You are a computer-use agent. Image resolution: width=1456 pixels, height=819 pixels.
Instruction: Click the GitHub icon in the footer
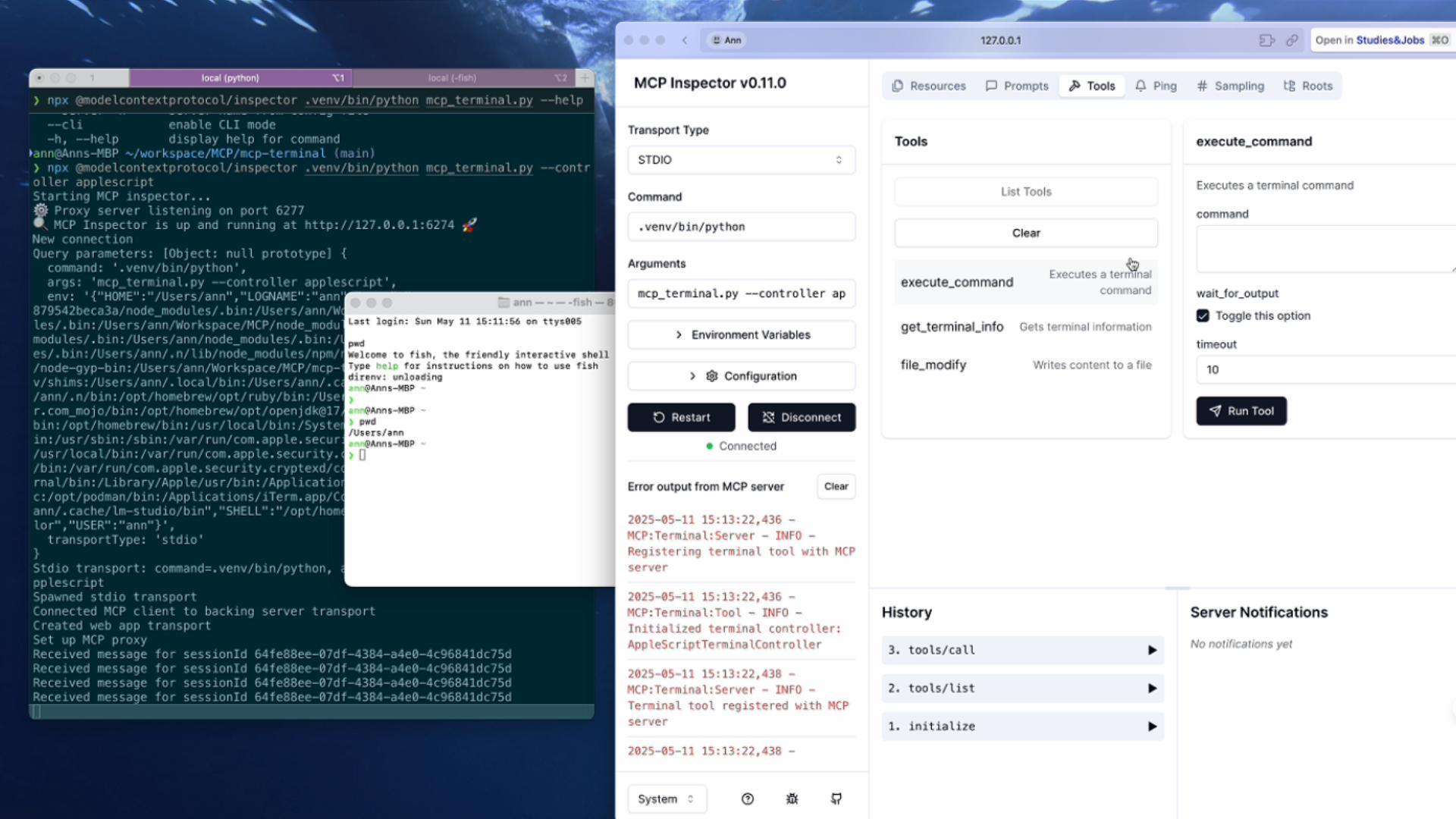(x=836, y=799)
